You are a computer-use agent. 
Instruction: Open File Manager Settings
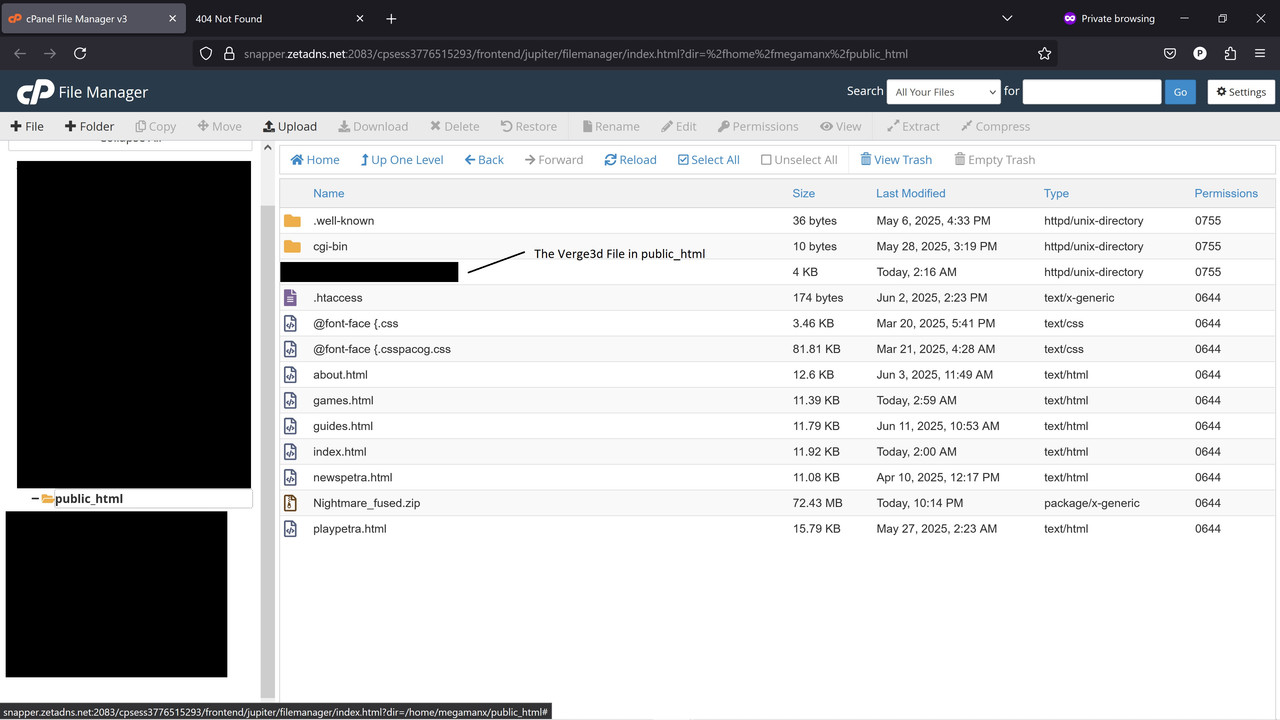(1241, 92)
